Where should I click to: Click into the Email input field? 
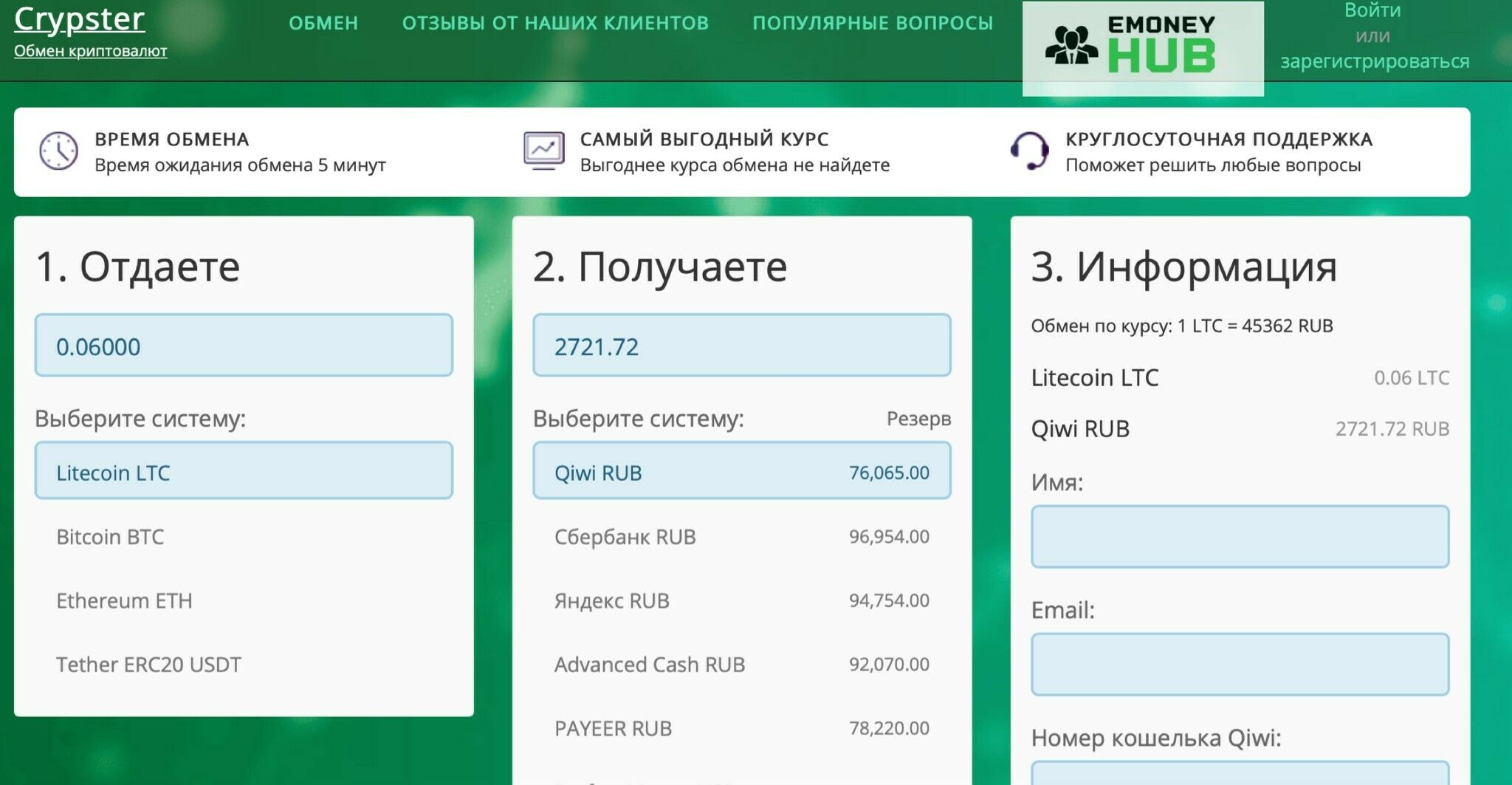pos(1240,664)
